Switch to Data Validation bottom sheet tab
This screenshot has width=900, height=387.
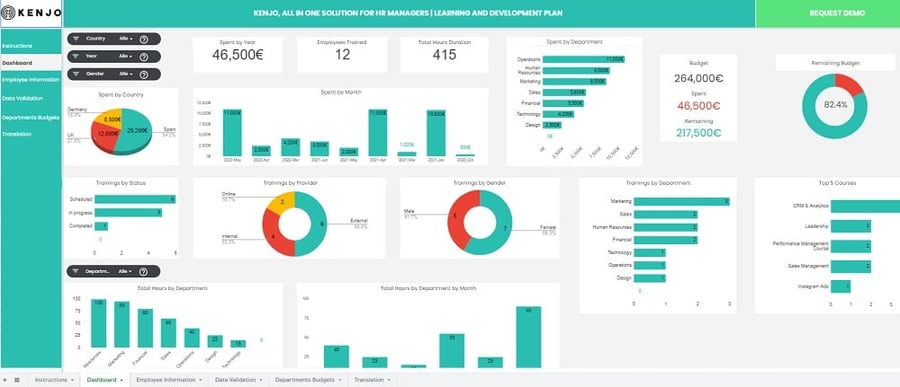[238, 380]
